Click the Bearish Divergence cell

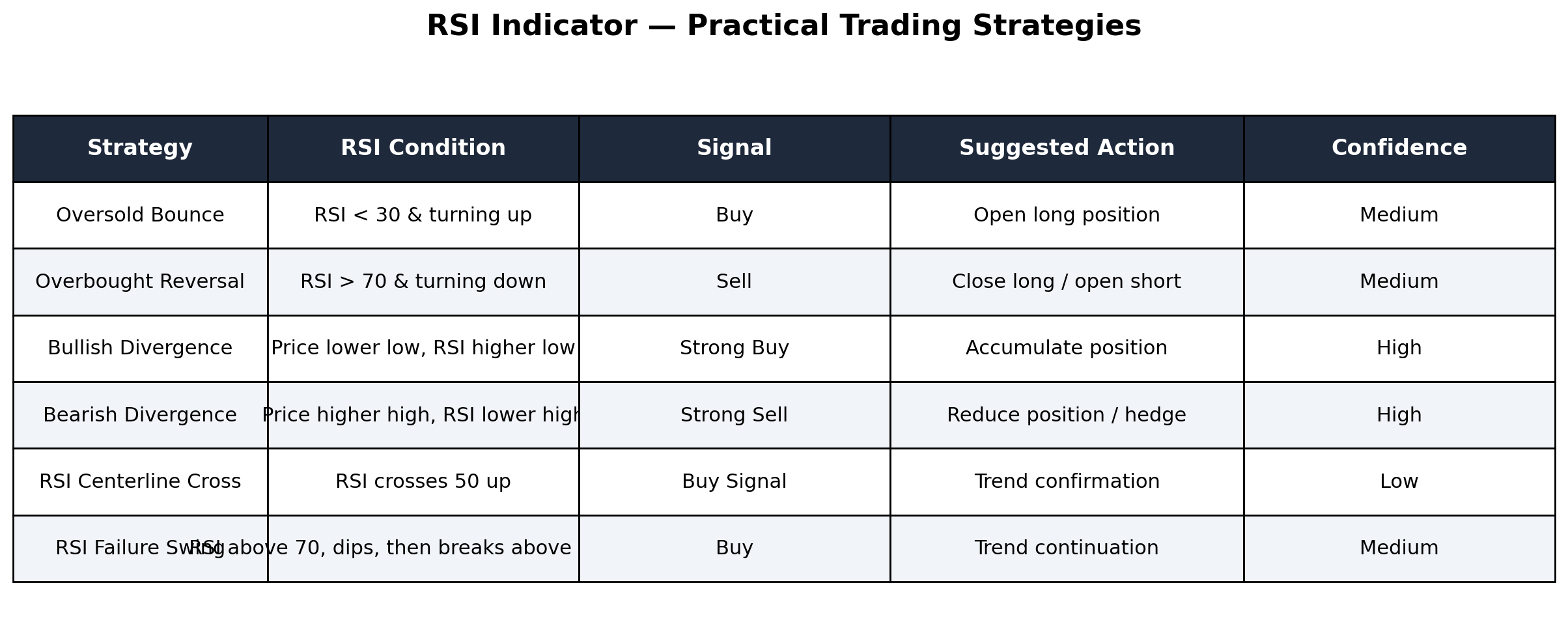point(140,415)
